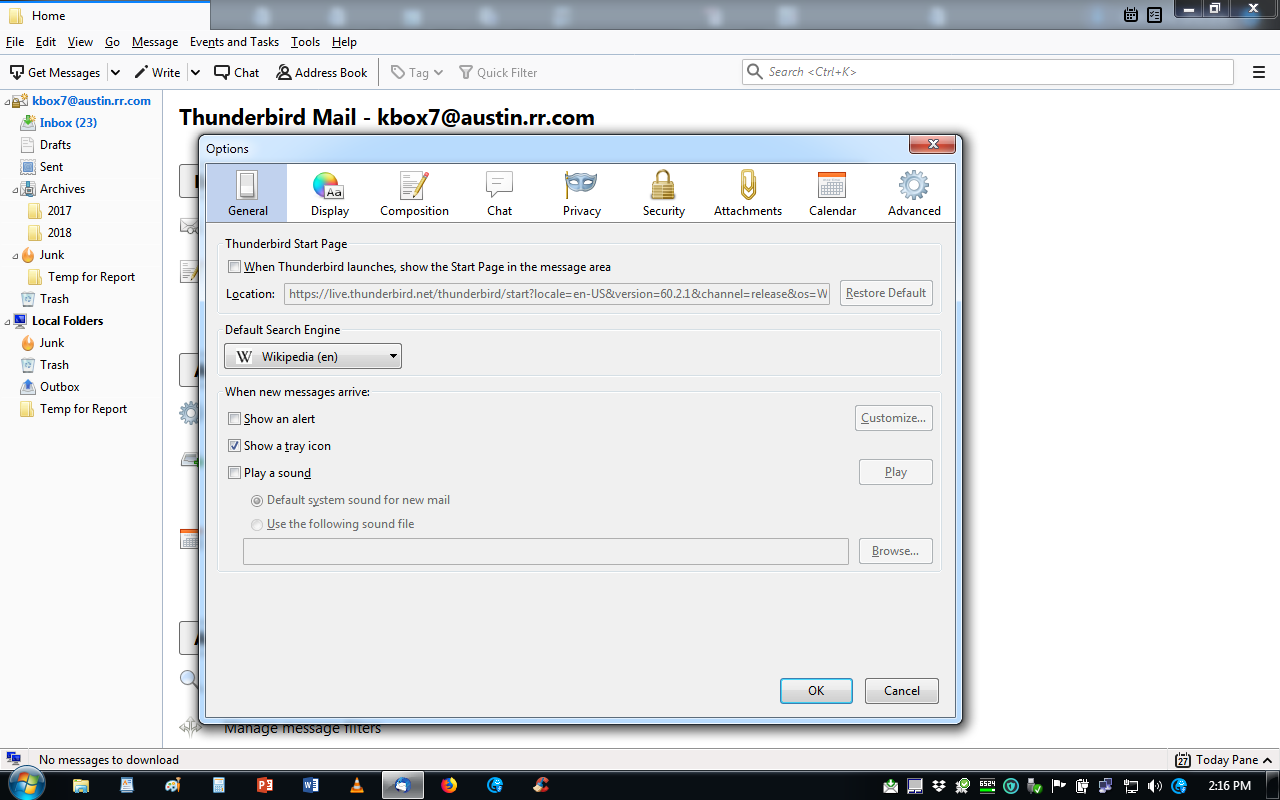Collapse the kbox7@austin.rr.com account tree
The width and height of the screenshot is (1280, 800).
8,101
